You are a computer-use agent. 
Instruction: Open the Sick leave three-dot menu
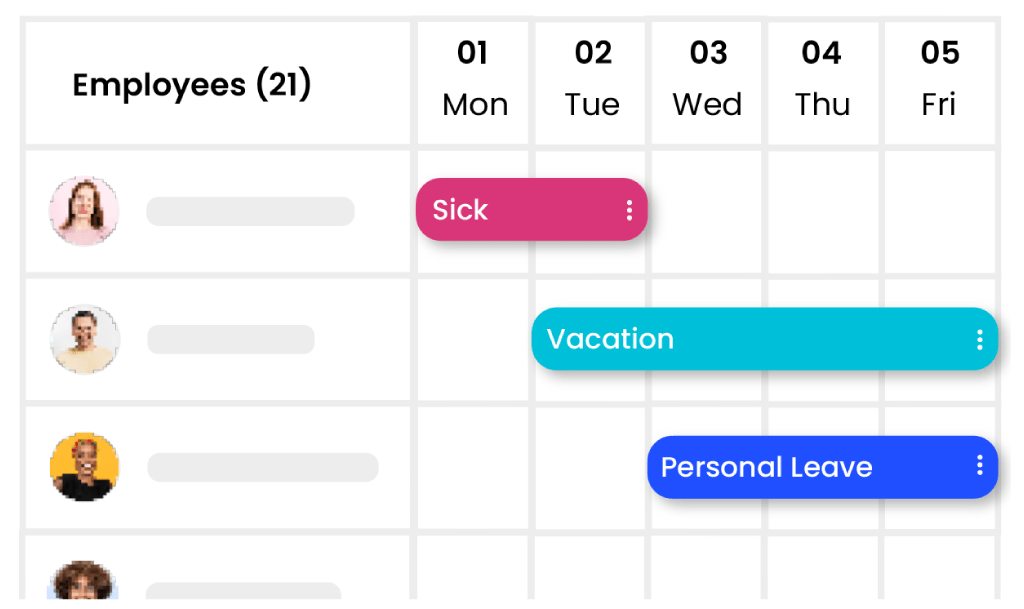coord(629,210)
